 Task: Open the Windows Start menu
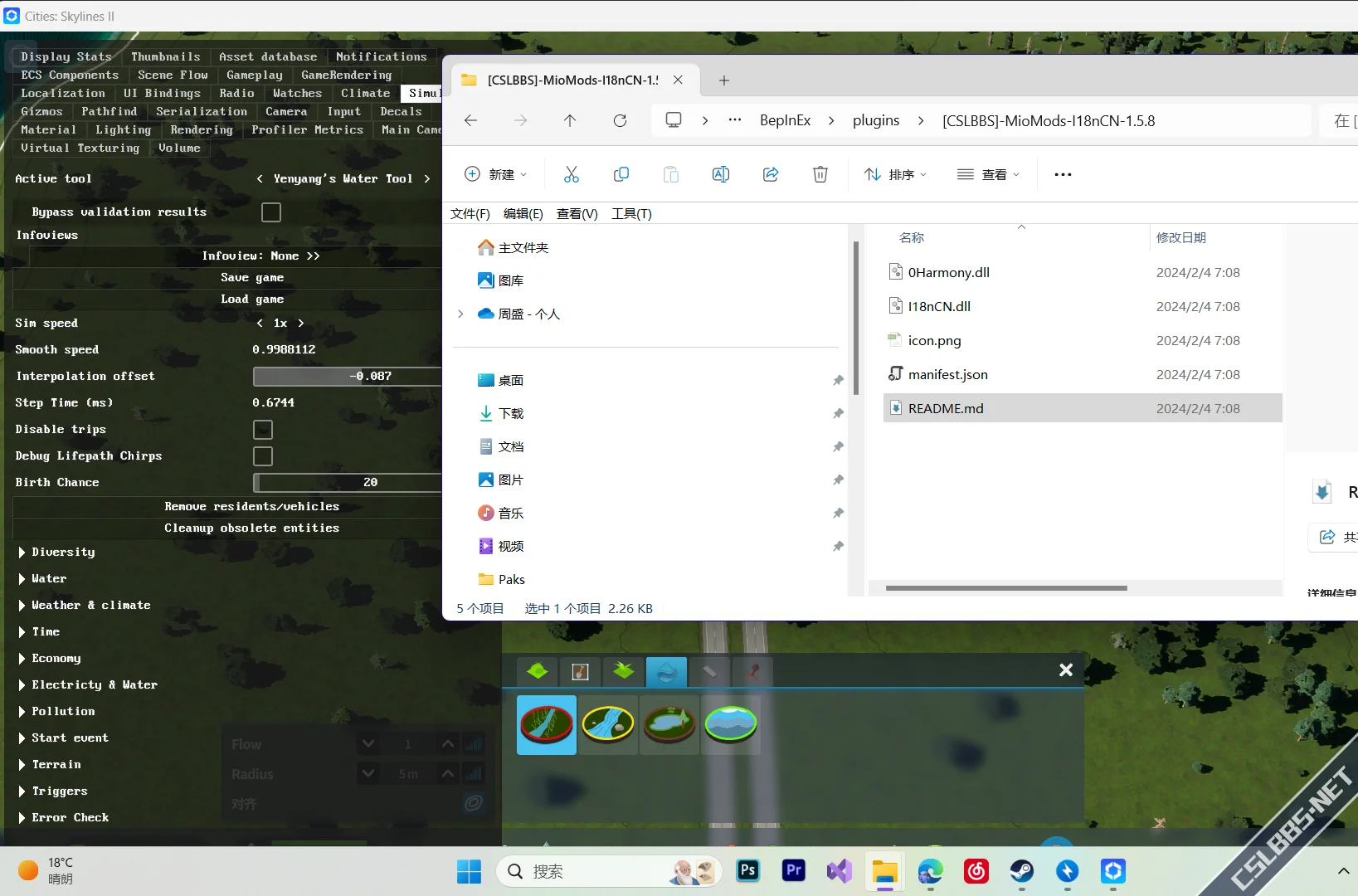469,871
